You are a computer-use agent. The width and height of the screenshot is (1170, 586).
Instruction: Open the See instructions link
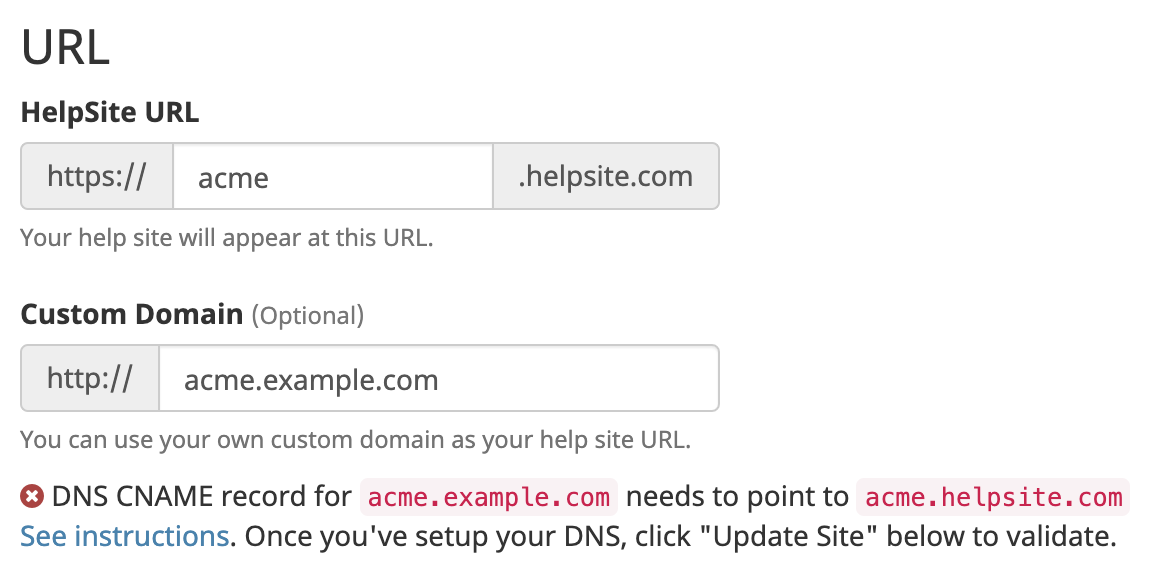pyautogui.click(x=125, y=536)
